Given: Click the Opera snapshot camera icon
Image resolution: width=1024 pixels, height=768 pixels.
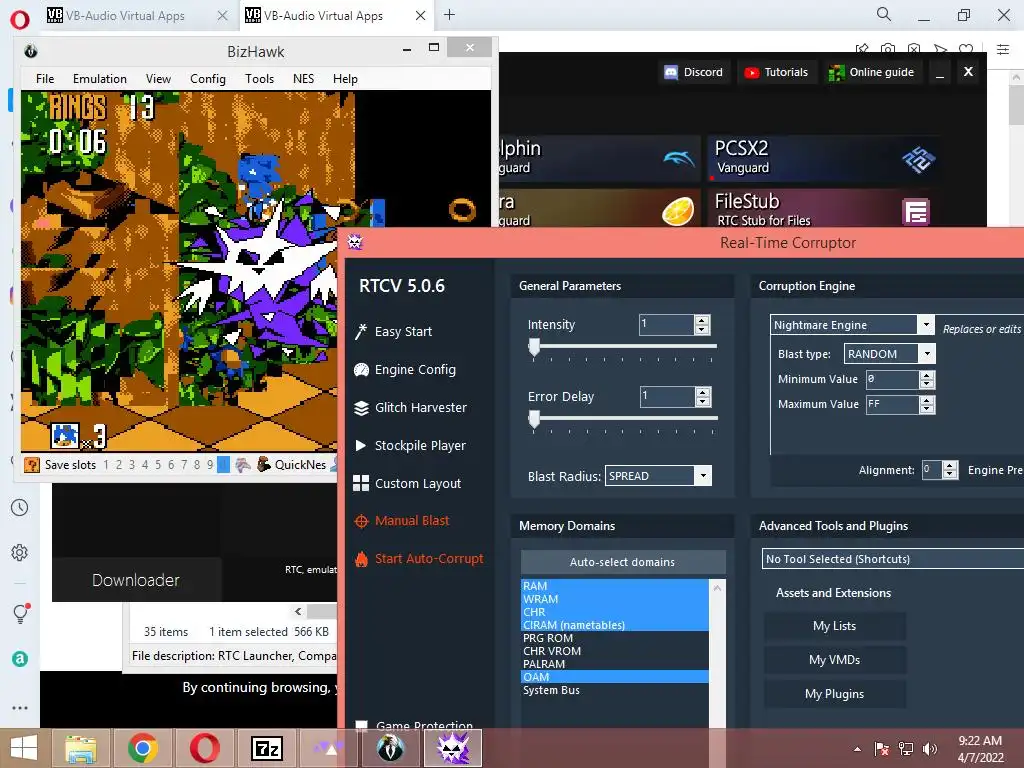Looking at the screenshot, I should 888,49.
